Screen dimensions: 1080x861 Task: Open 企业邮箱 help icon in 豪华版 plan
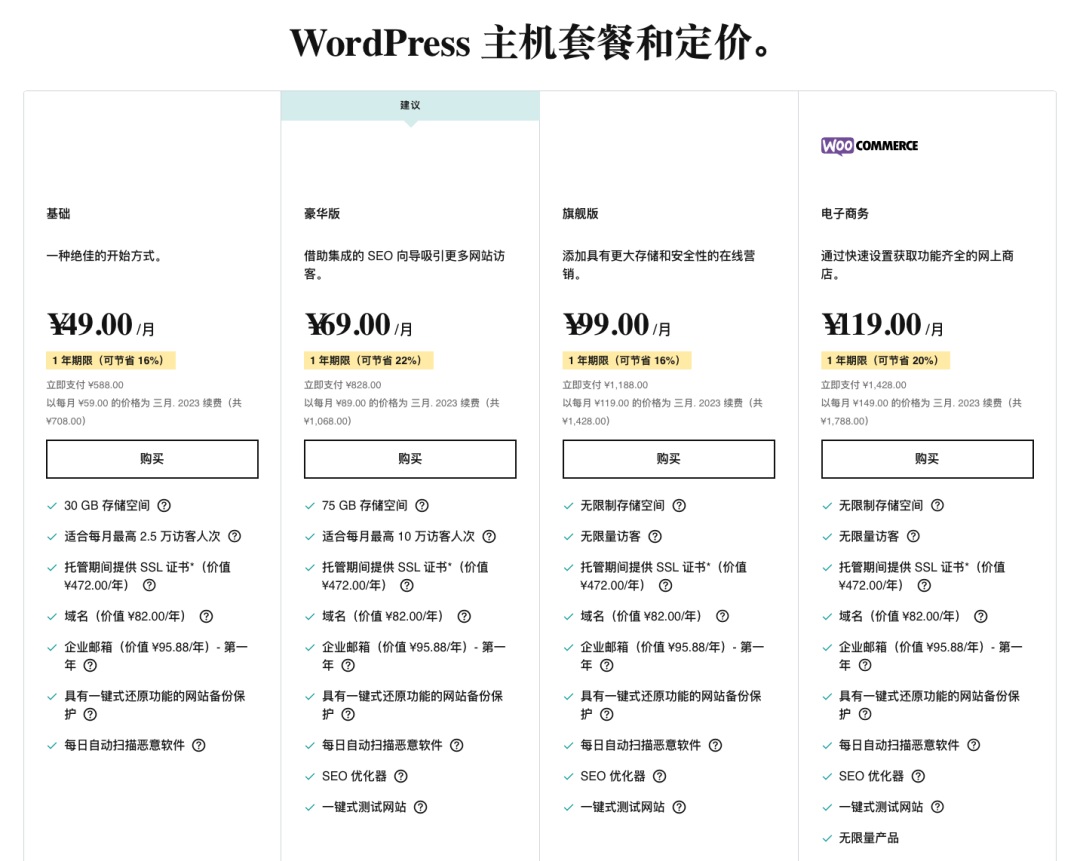point(349,665)
